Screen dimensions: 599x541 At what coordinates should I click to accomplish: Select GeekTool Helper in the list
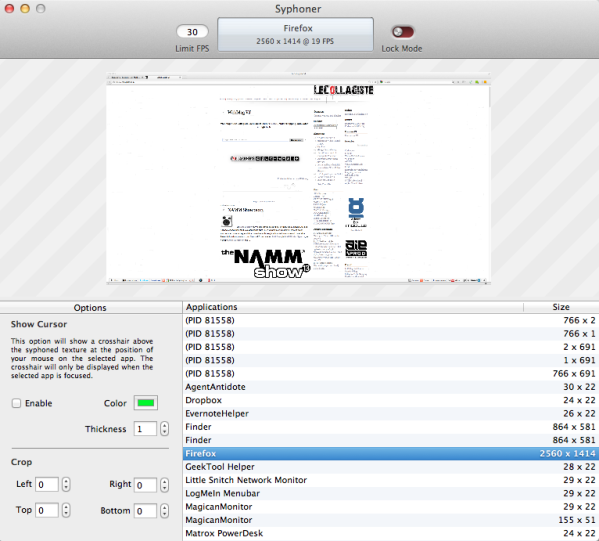[x=391, y=467]
